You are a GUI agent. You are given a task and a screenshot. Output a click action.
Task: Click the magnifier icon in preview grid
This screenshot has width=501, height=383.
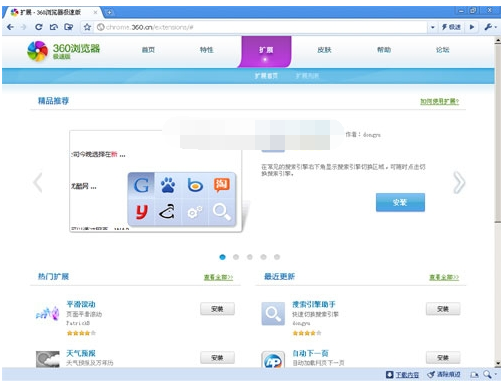coord(222,212)
